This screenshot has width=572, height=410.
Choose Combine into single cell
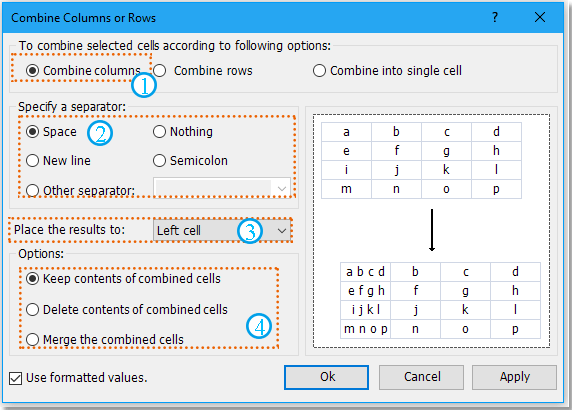[x=319, y=70]
